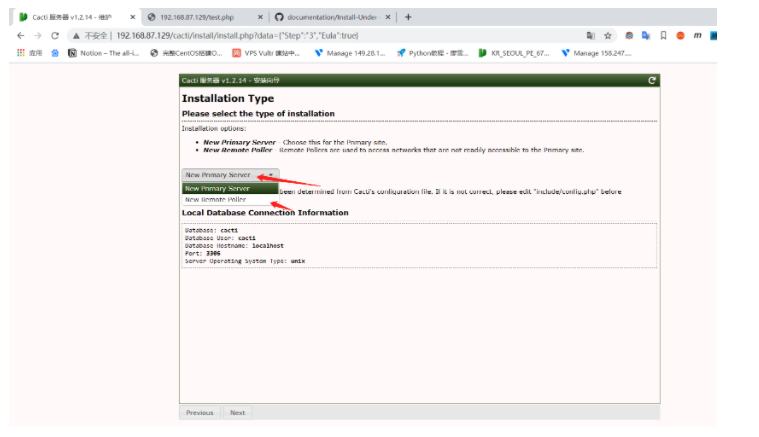Open the Notion bookmark
This screenshot has width=759, height=437.
click(105, 53)
